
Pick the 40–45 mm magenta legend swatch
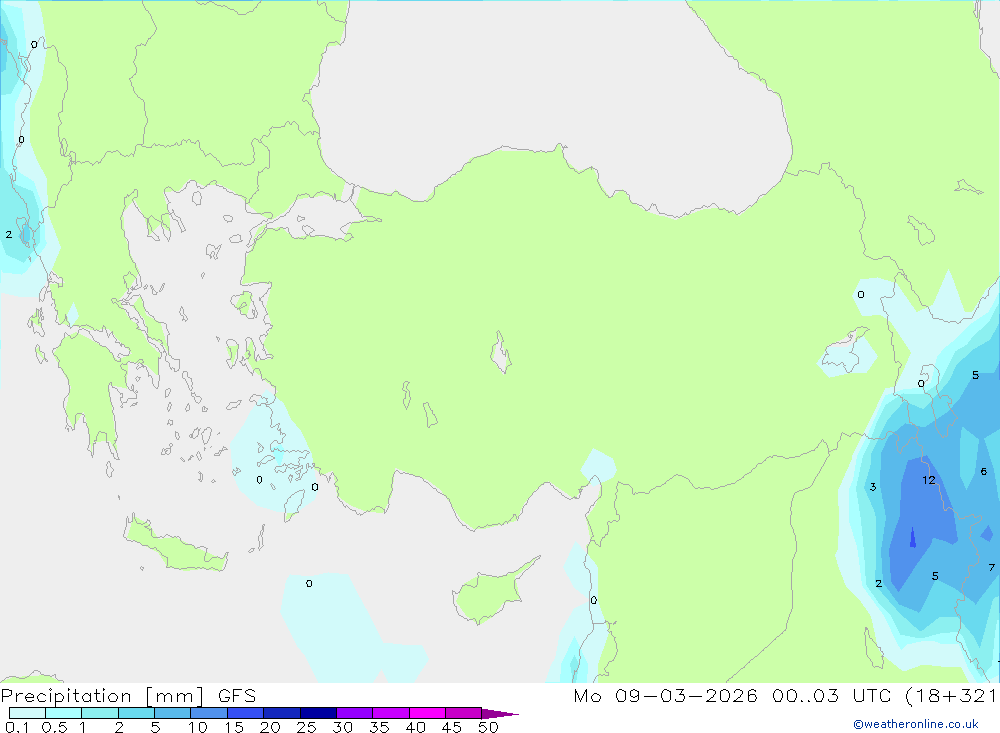click(x=427, y=713)
